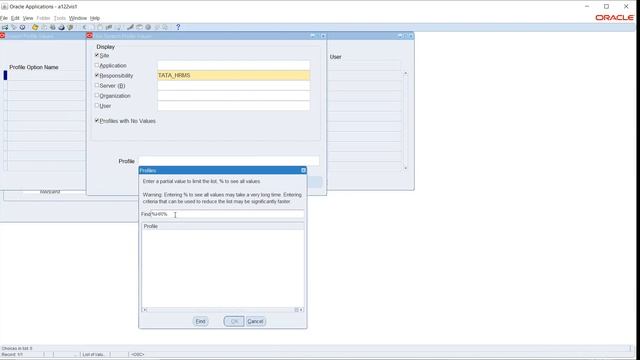
Task: Click scroll-right arrow in Profiles list
Action: click(x=301, y=310)
